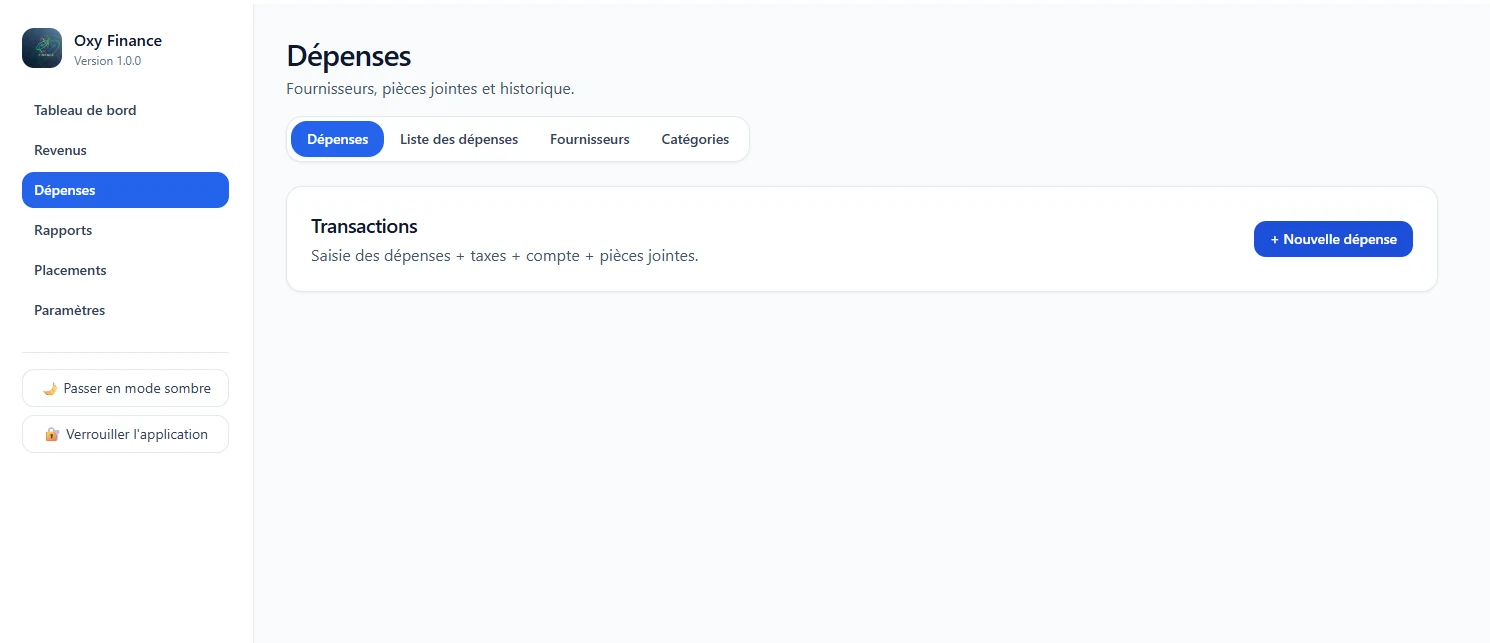Click the large Dépenses page heading

(349, 55)
